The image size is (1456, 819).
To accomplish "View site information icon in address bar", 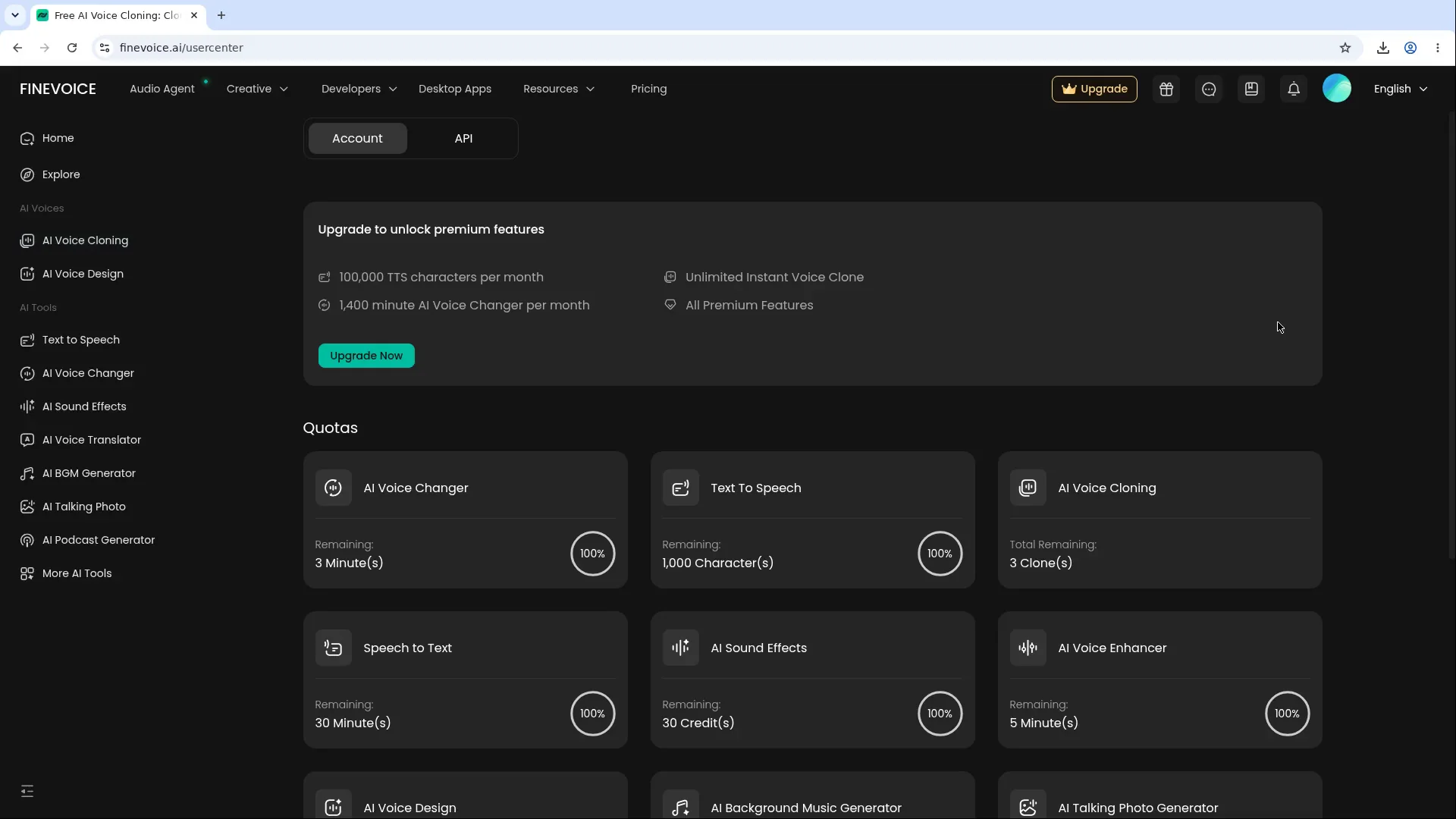I will point(105,48).
